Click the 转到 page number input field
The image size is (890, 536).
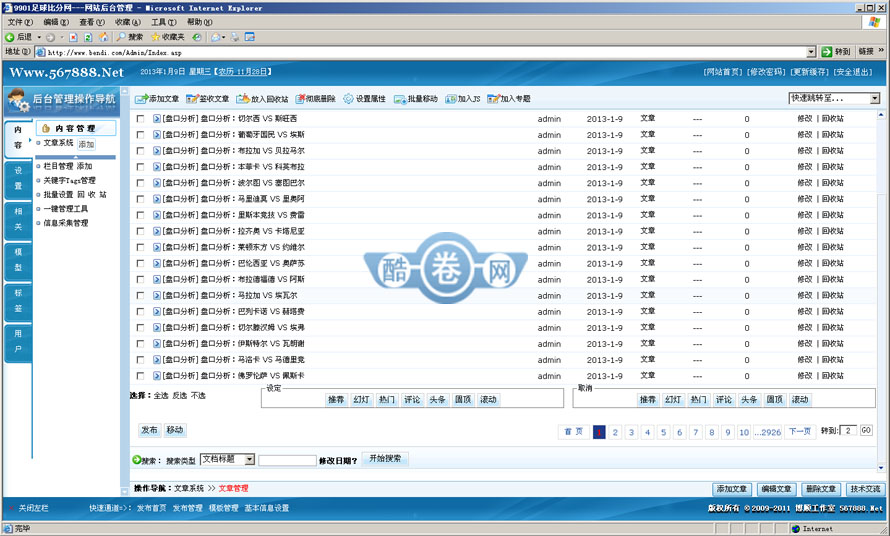pyautogui.click(x=848, y=431)
